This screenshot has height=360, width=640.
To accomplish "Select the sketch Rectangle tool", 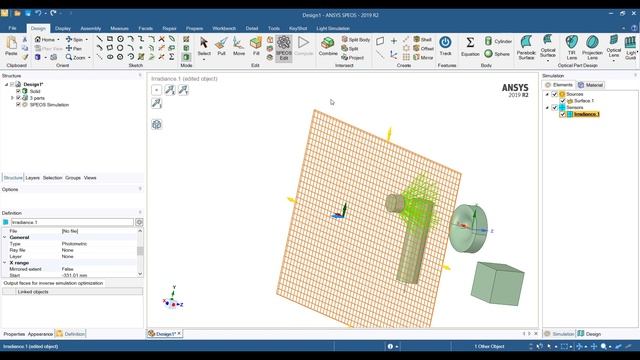I will [x=110, y=39].
